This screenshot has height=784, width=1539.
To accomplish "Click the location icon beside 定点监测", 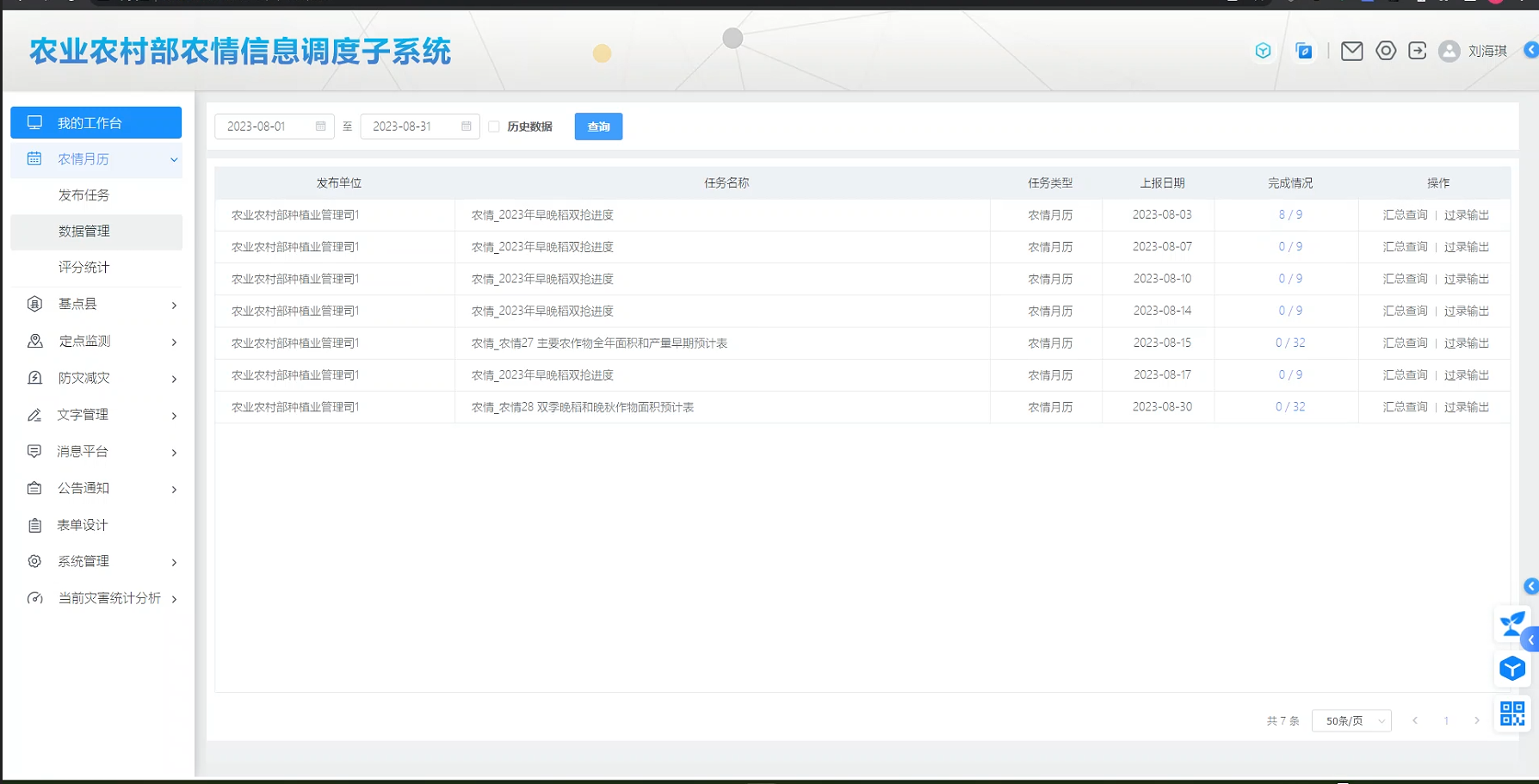I will [34, 341].
